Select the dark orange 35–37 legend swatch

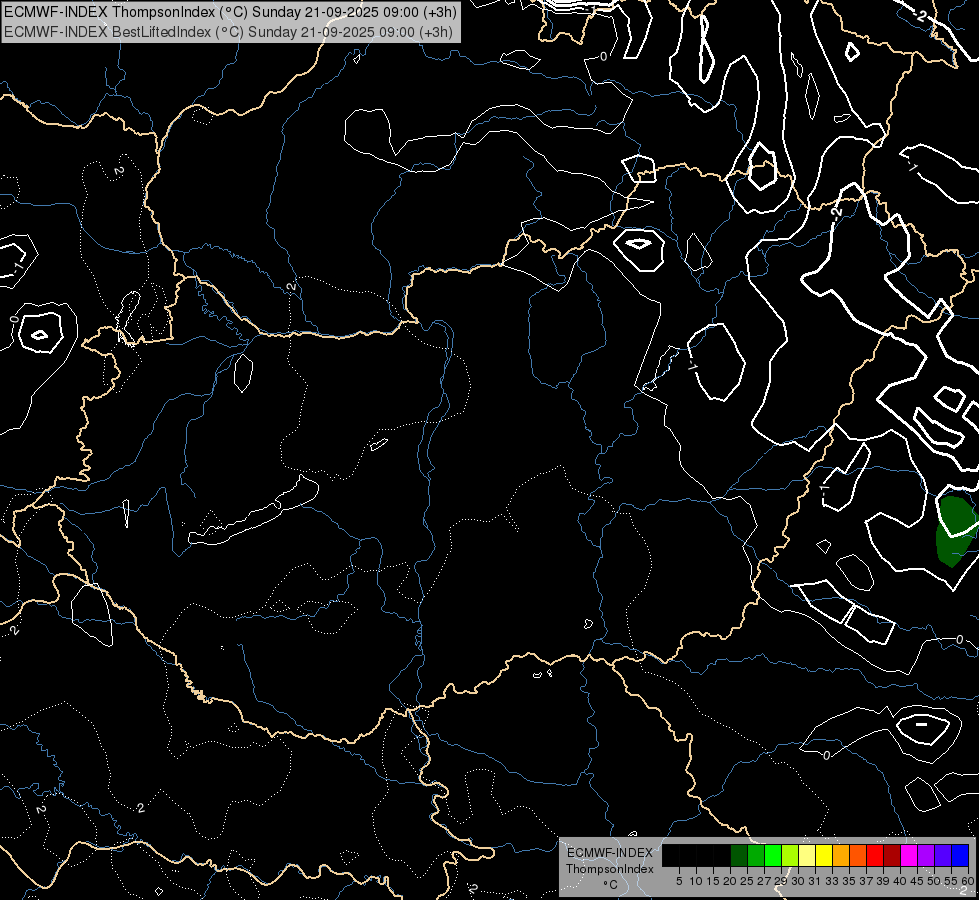point(858,856)
